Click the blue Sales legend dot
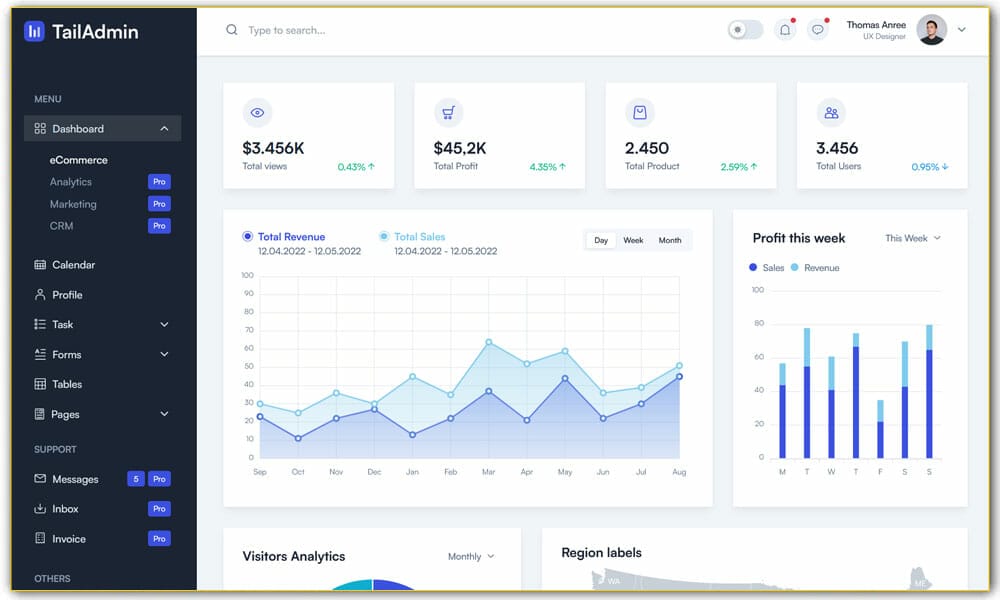This screenshot has width=1000, height=600. coord(754,267)
